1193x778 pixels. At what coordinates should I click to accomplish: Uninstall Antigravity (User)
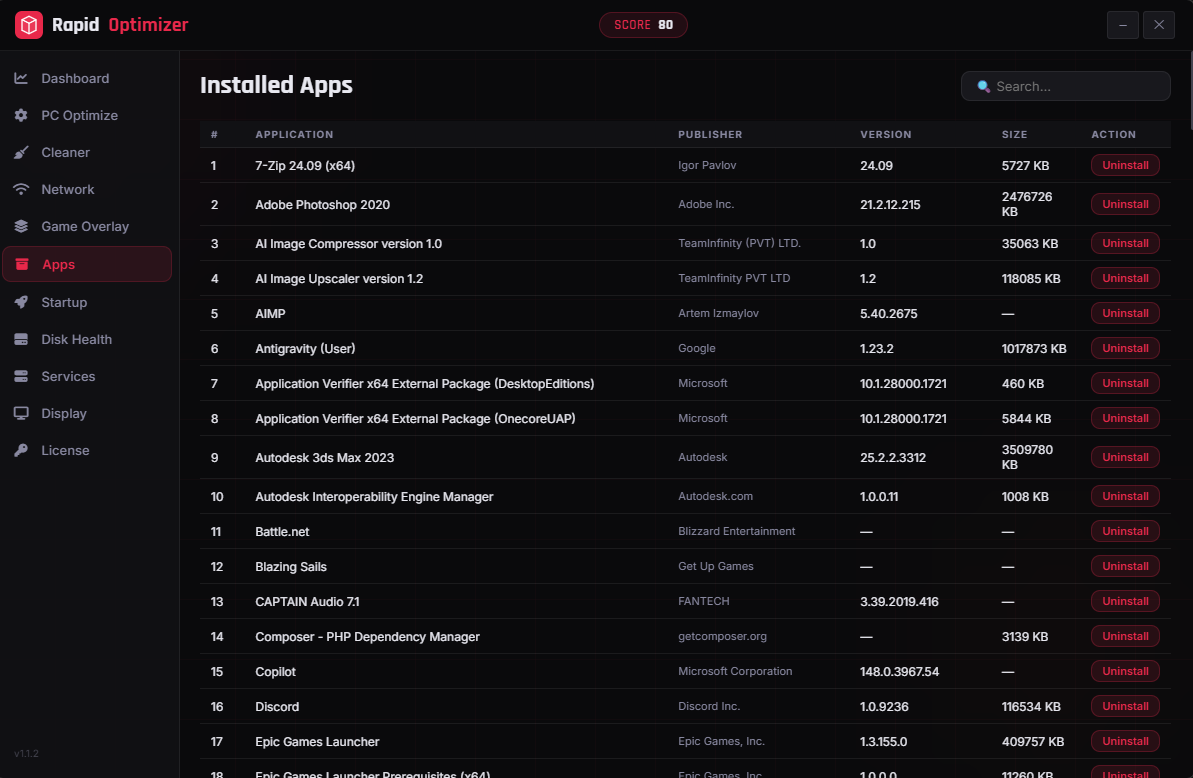click(x=1125, y=348)
